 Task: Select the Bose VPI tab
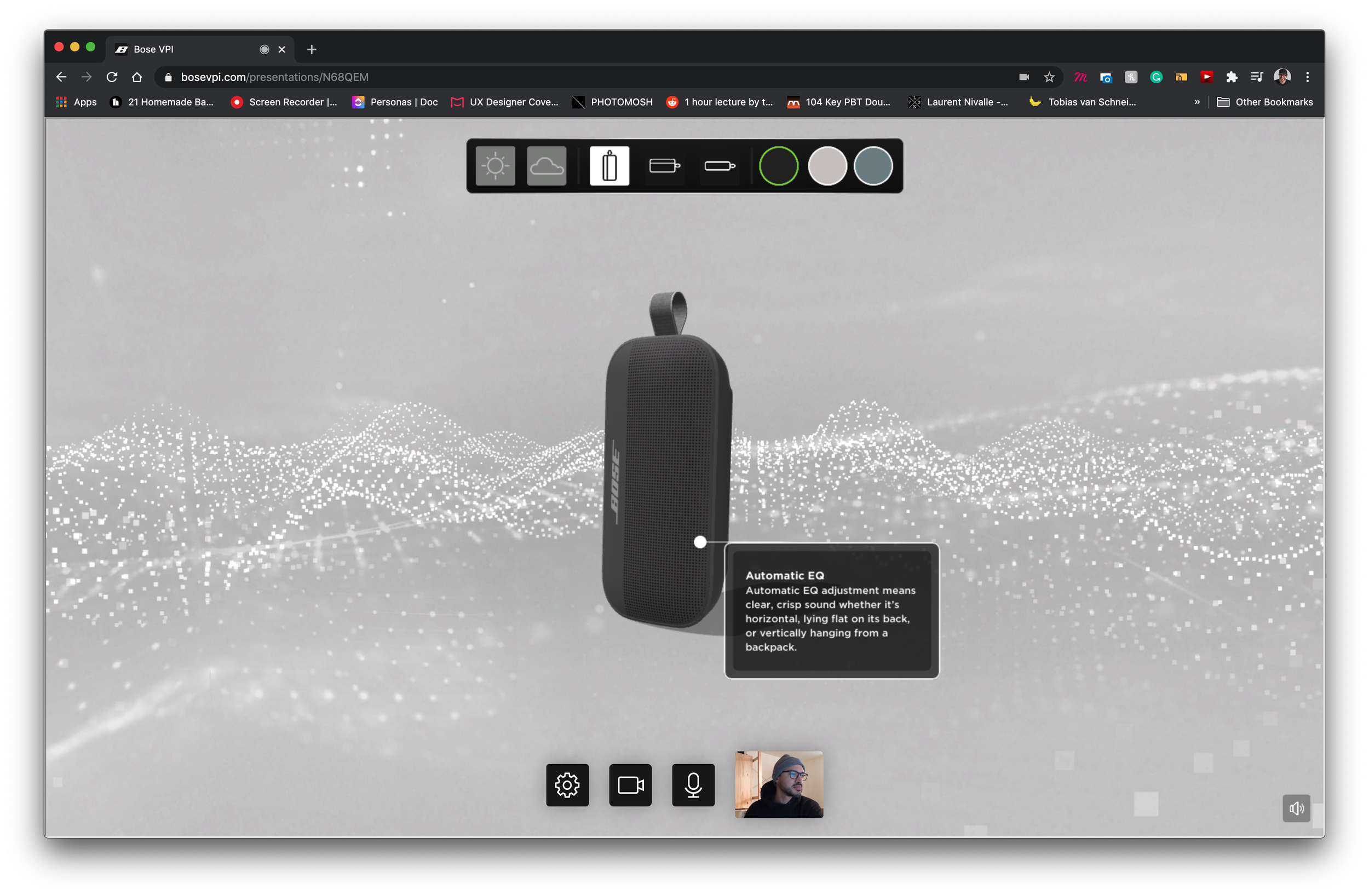coord(199,49)
